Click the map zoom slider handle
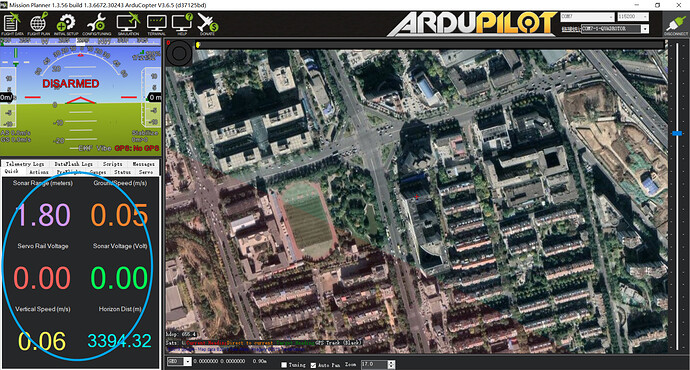 (x=677, y=133)
